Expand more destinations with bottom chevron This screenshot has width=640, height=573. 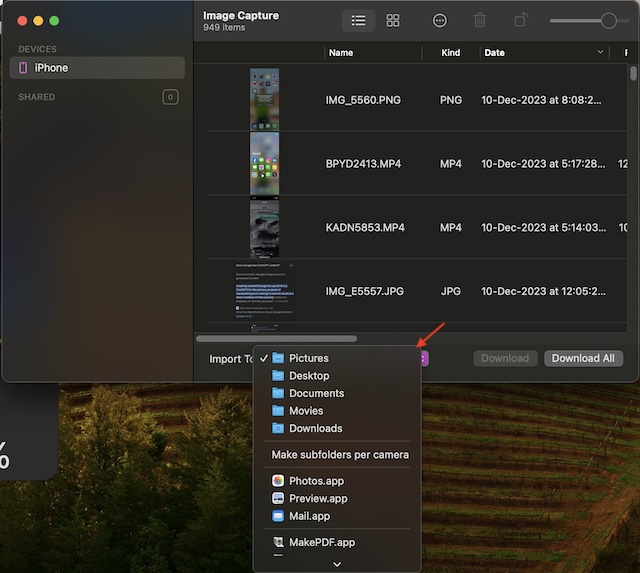[x=337, y=564]
